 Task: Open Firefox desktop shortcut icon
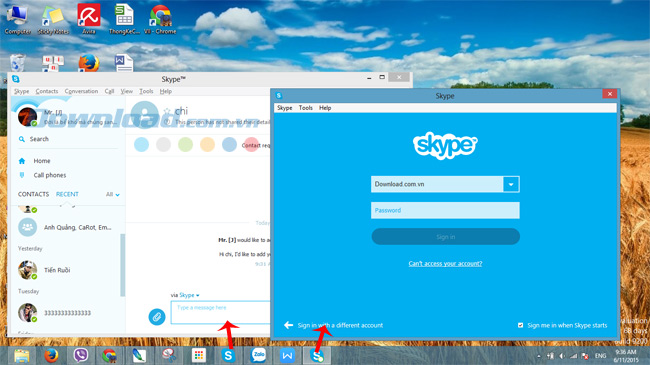coord(89,63)
